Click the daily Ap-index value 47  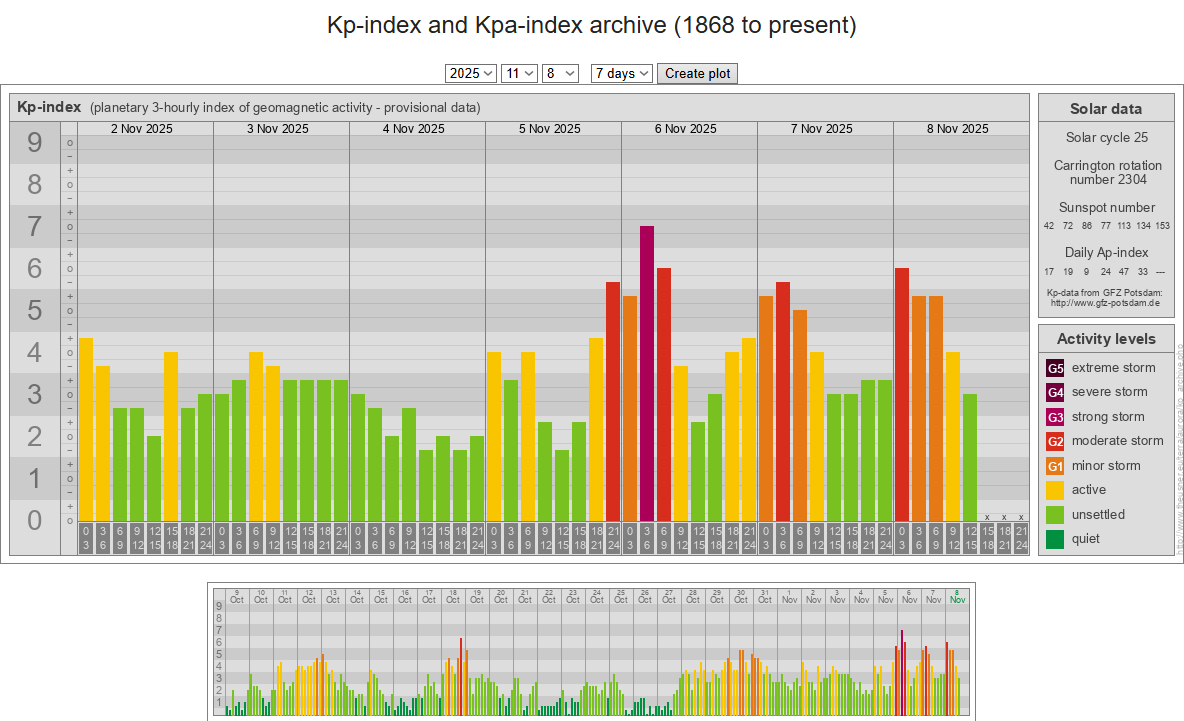(x=1124, y=272)
